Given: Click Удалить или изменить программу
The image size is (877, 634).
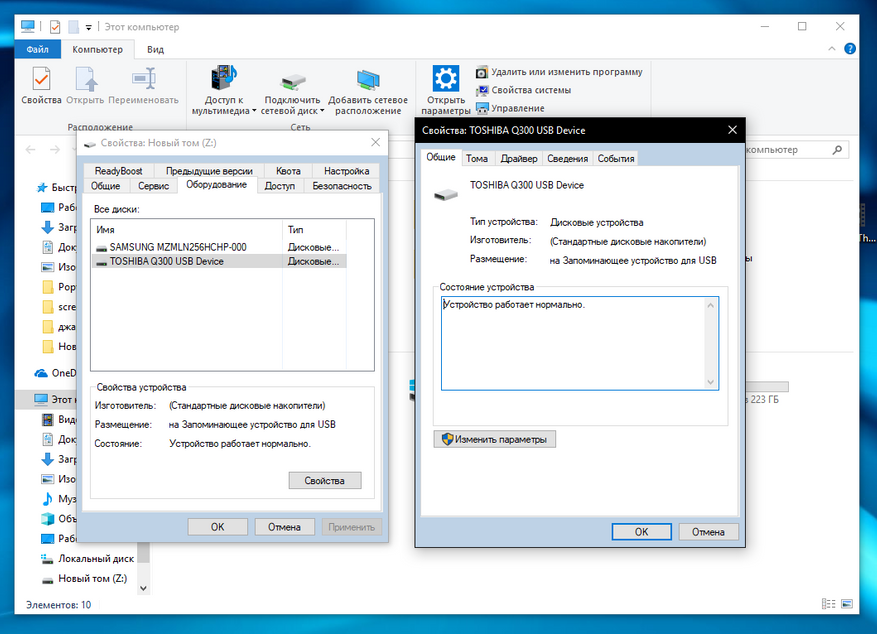Looking at the screenshot, I should point(559,72).
